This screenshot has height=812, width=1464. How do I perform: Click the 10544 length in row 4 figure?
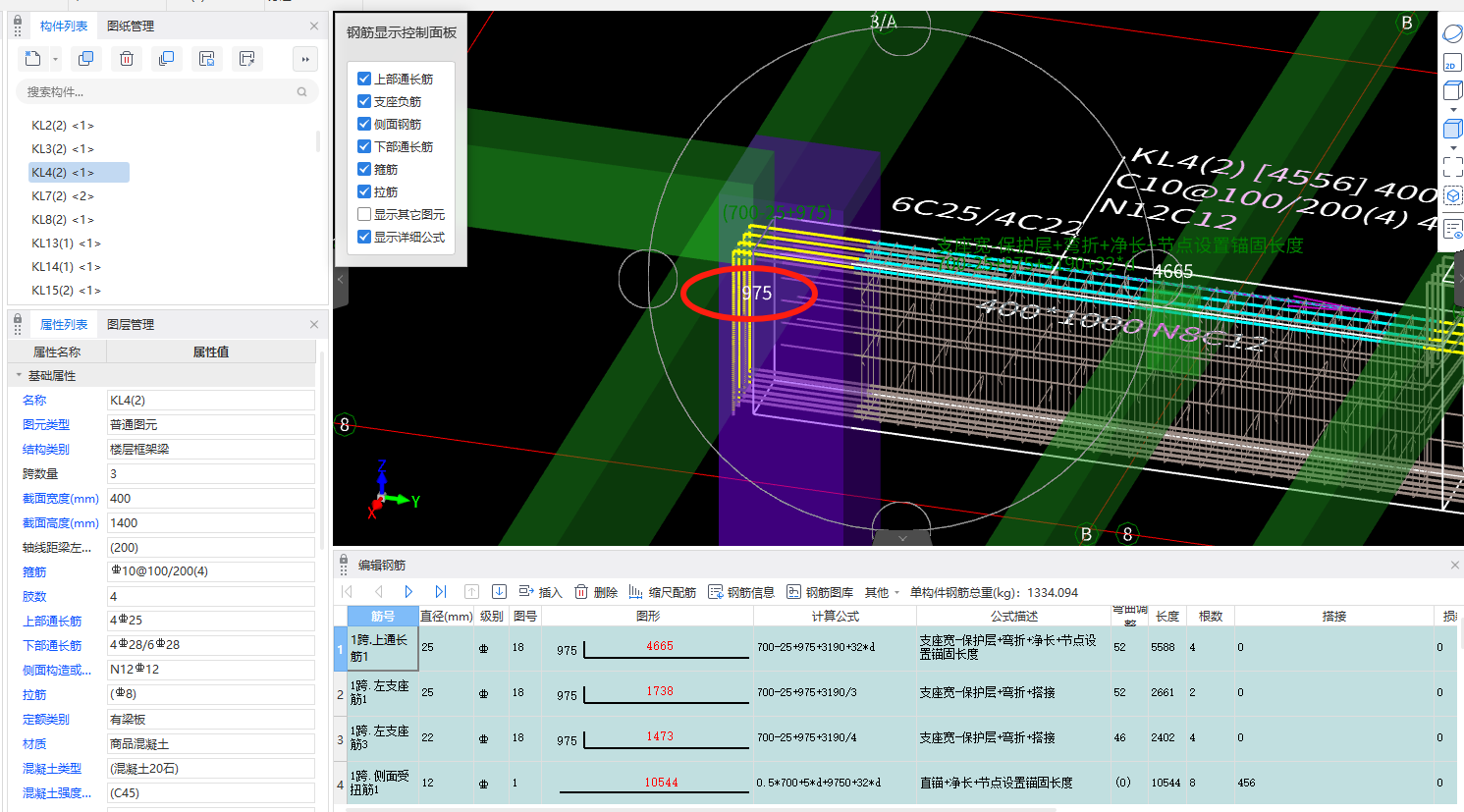click(x=661, y=783)
